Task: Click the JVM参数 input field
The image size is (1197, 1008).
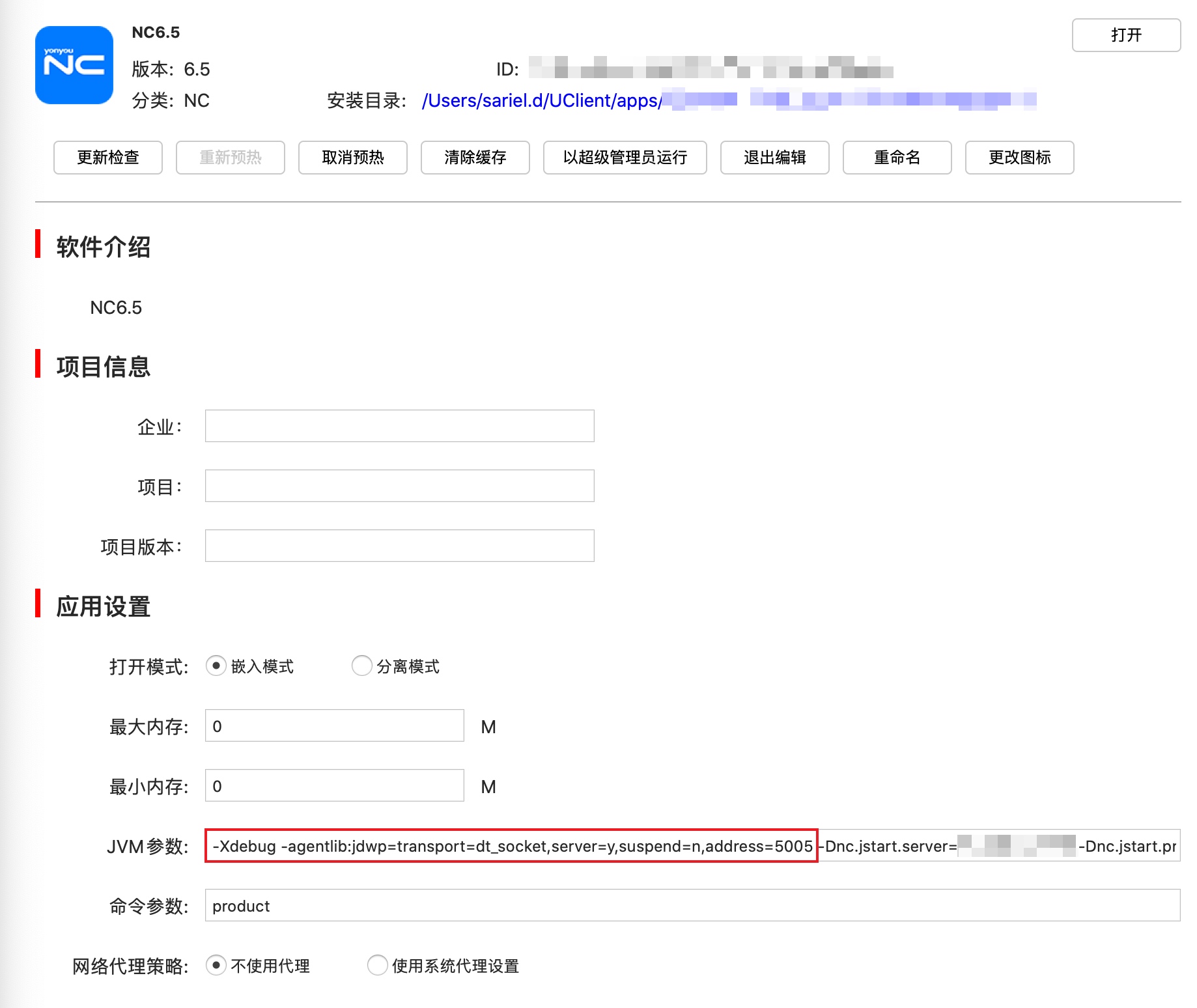Action: (x=693, y=845)
